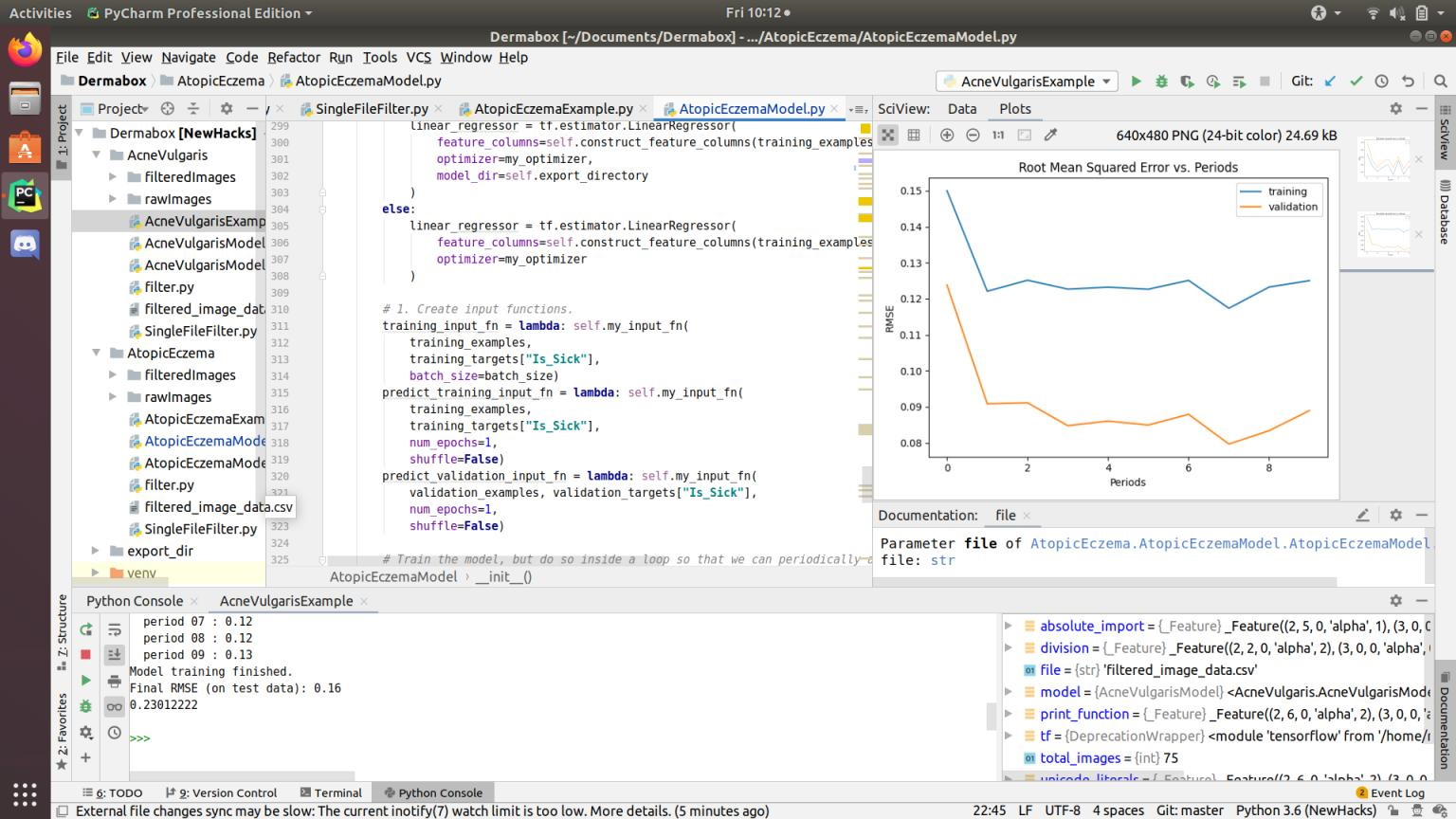Toggle the 1: Project tool window
1456x819 pixels.
[62, 136]
